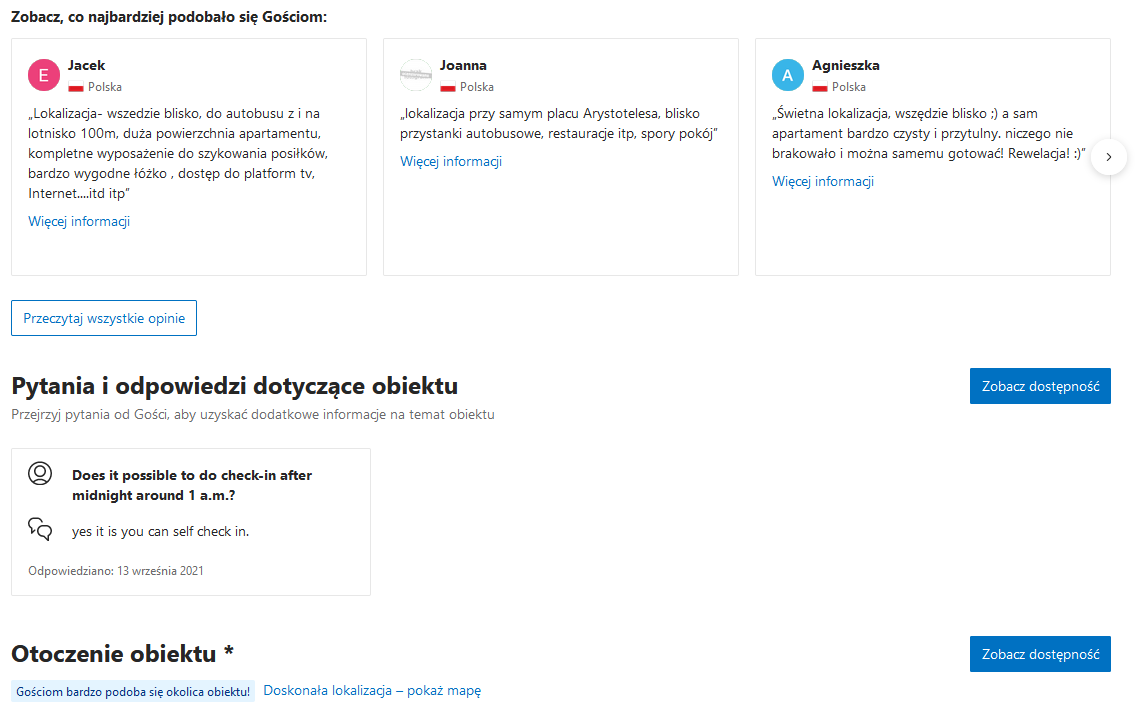Click Jacek's pink avatar icon

[x=44, y=75]
